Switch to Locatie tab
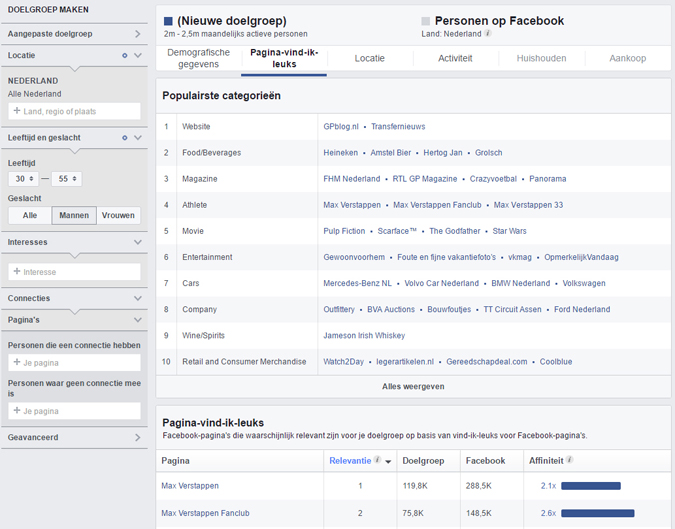The image size is (675, 529). [x=370, y=58]
